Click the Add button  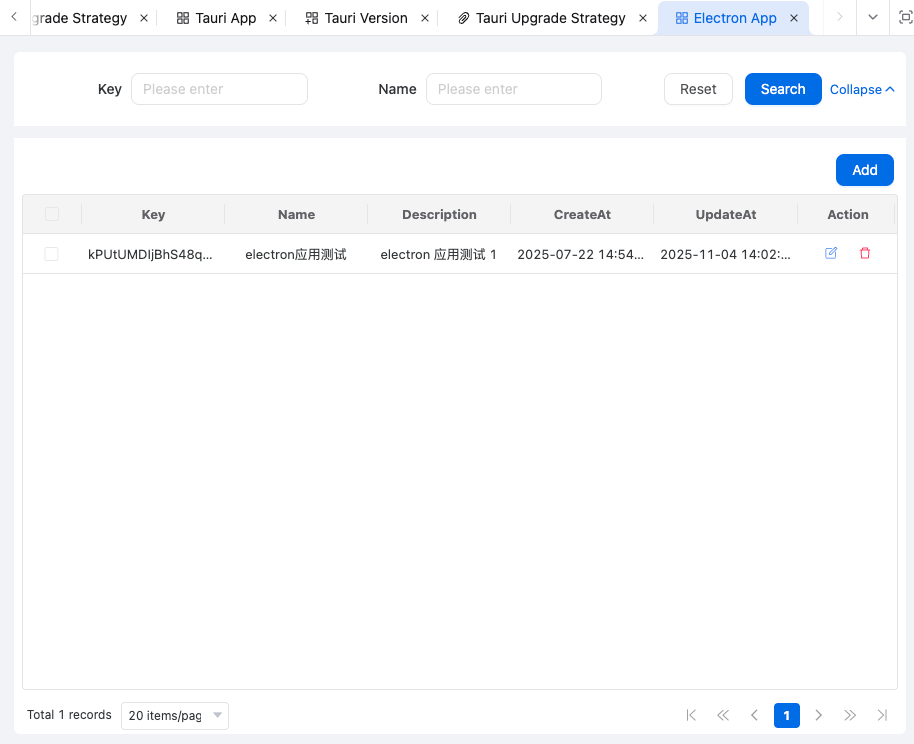(x=865, y=170)
